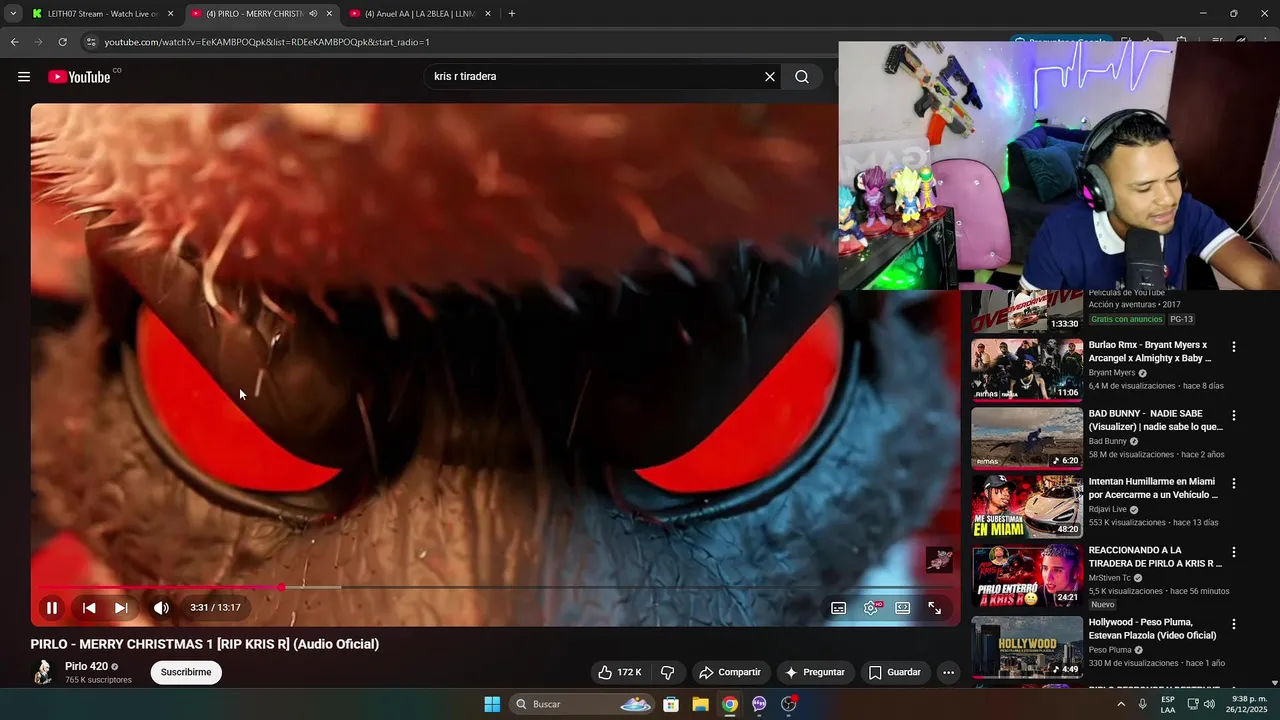Show hidden system tray icons

[x=1121, y=704]
